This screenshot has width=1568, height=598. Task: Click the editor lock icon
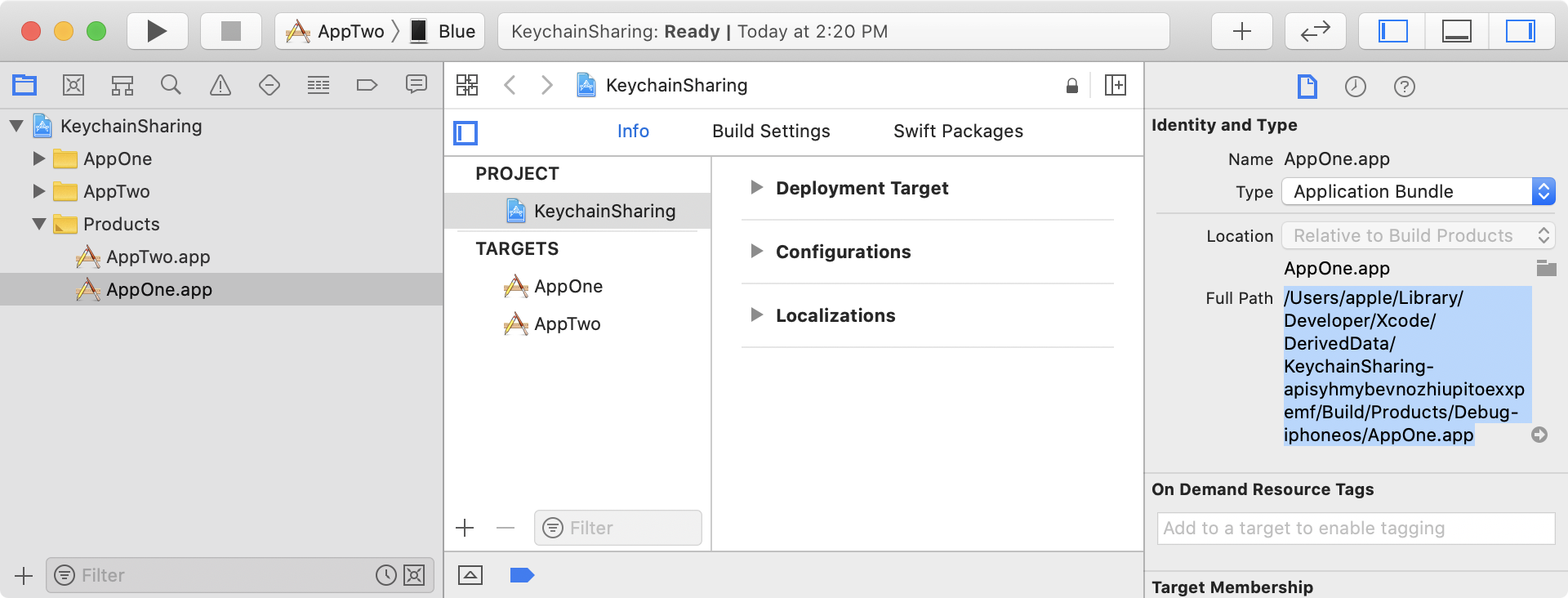(1072, 85)
